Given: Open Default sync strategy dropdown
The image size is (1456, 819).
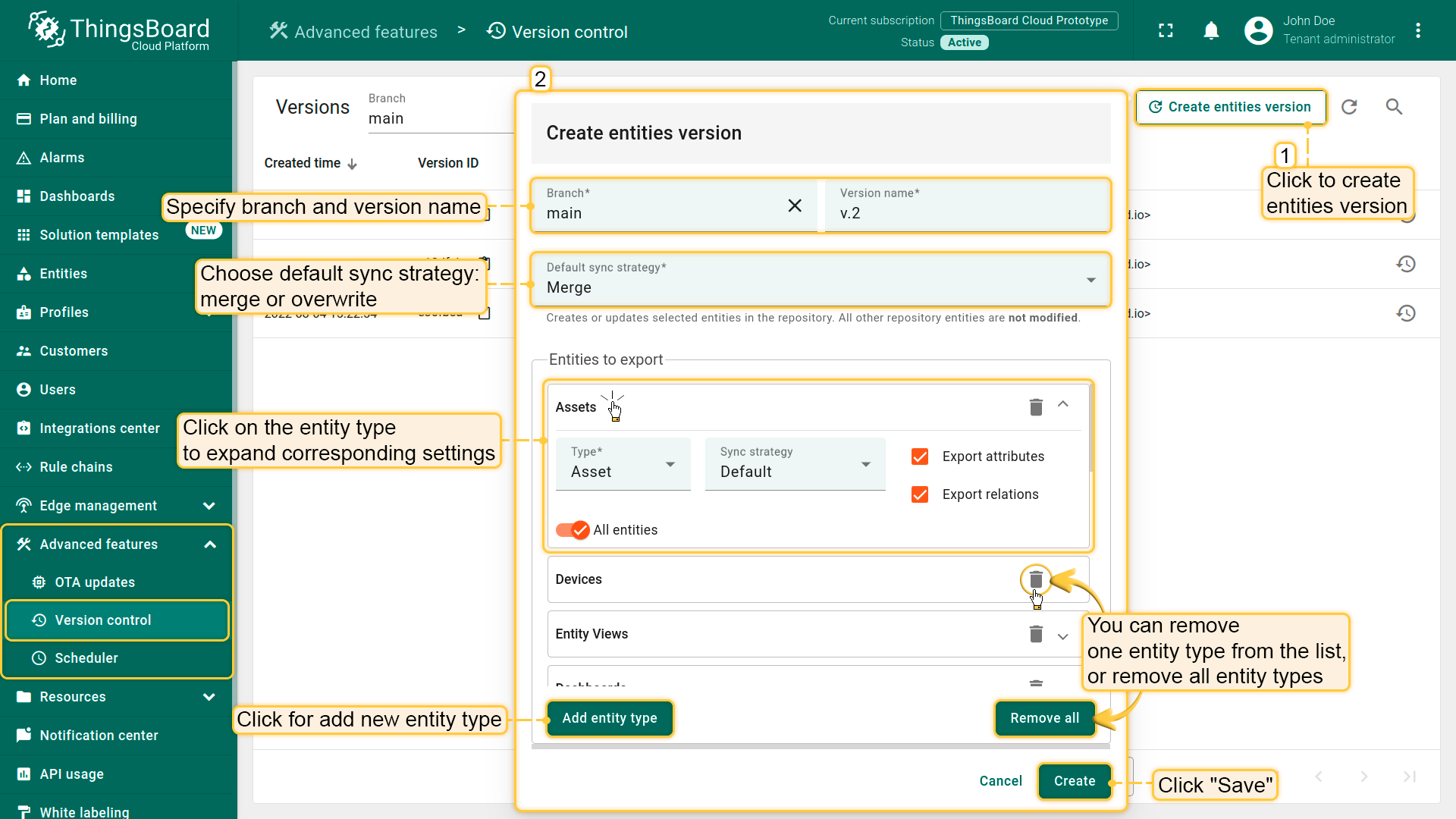Looking at the screenshot, I should pyautogui.click(x=821, y=280).
